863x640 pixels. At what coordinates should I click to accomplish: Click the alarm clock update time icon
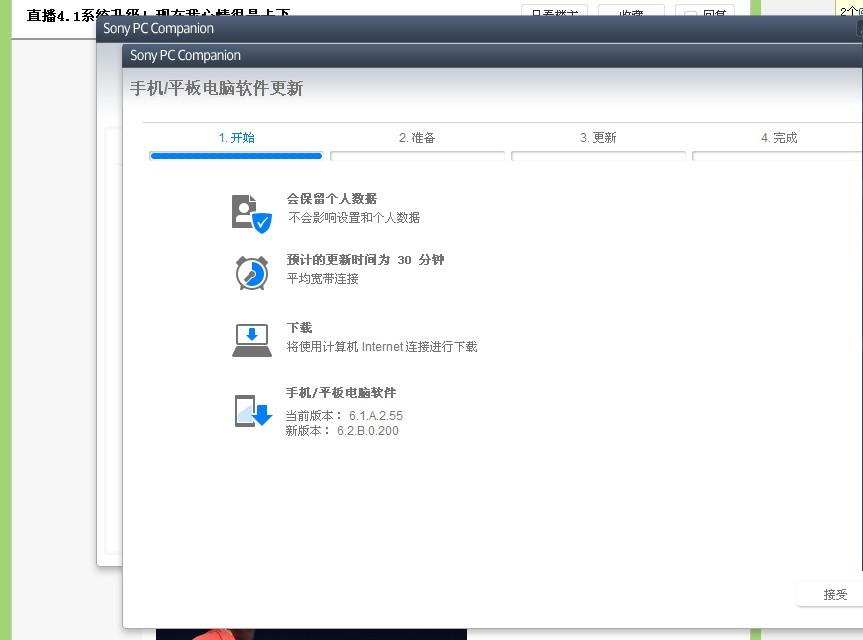click(x=252, y=273)
